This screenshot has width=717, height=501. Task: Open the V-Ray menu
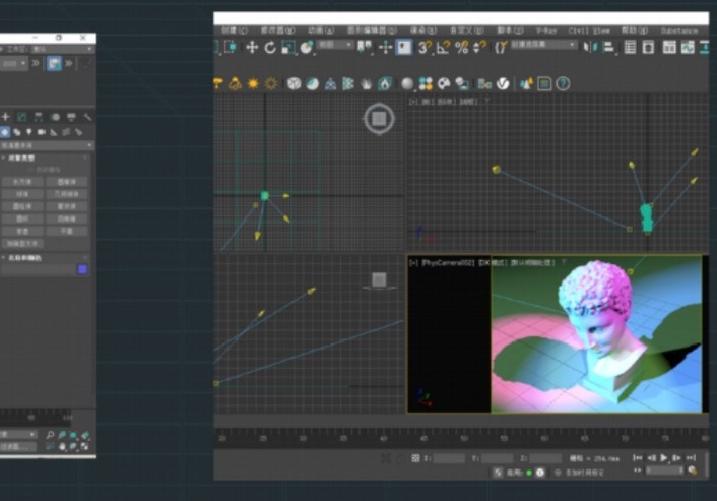click(x=546, y=31)
